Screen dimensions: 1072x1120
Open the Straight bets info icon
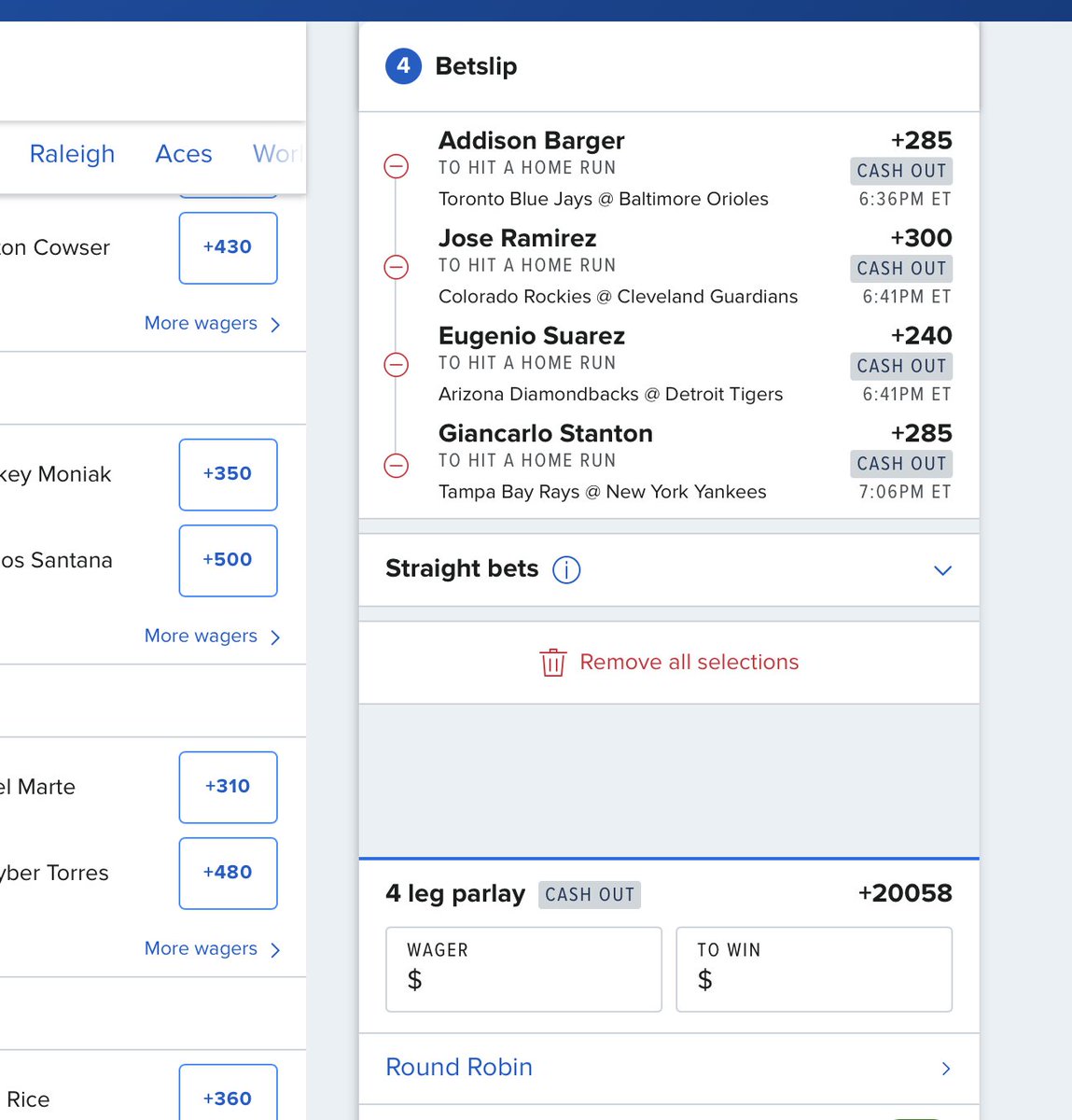566,569
